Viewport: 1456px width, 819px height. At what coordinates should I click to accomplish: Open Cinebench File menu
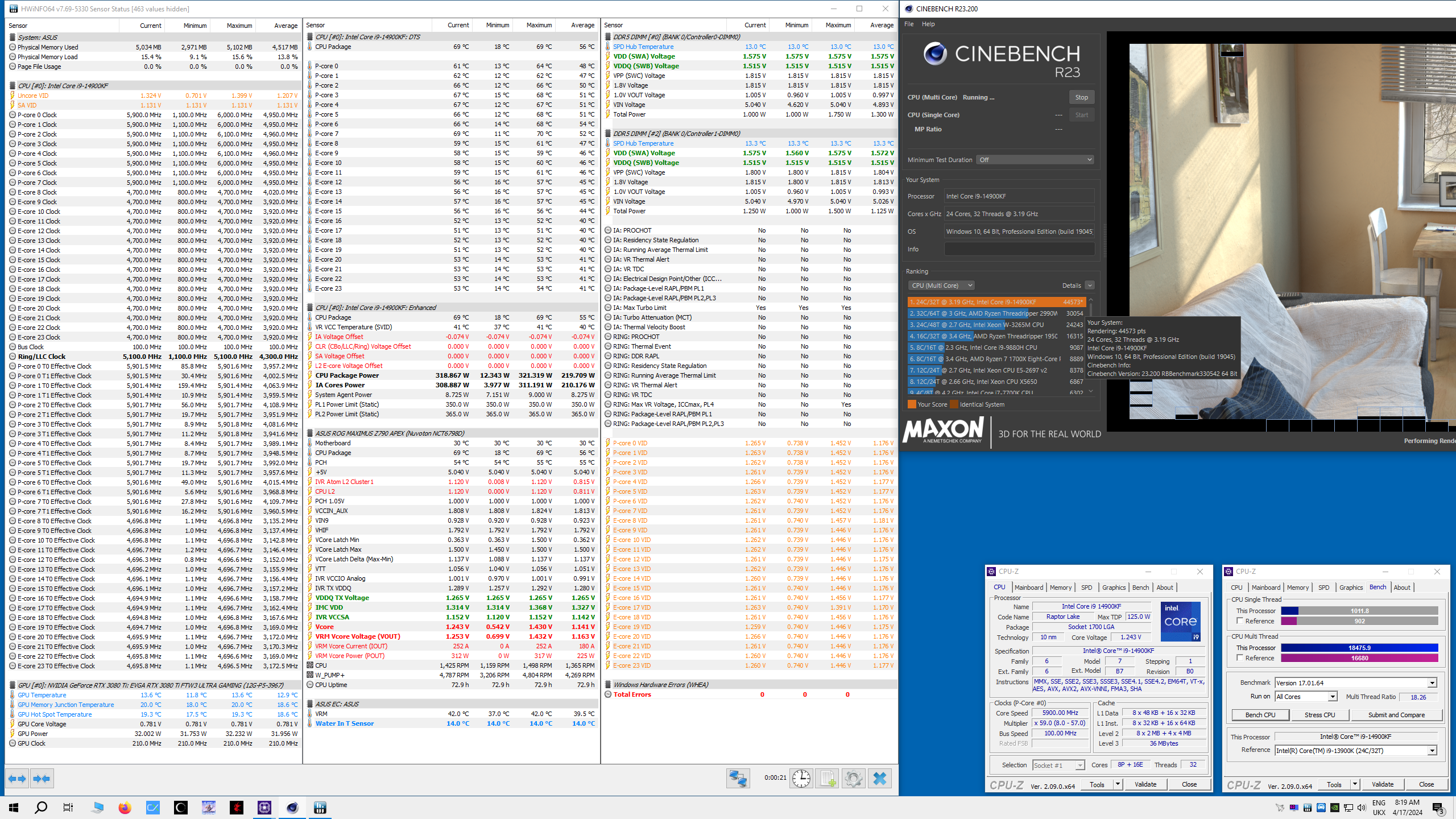909,24
